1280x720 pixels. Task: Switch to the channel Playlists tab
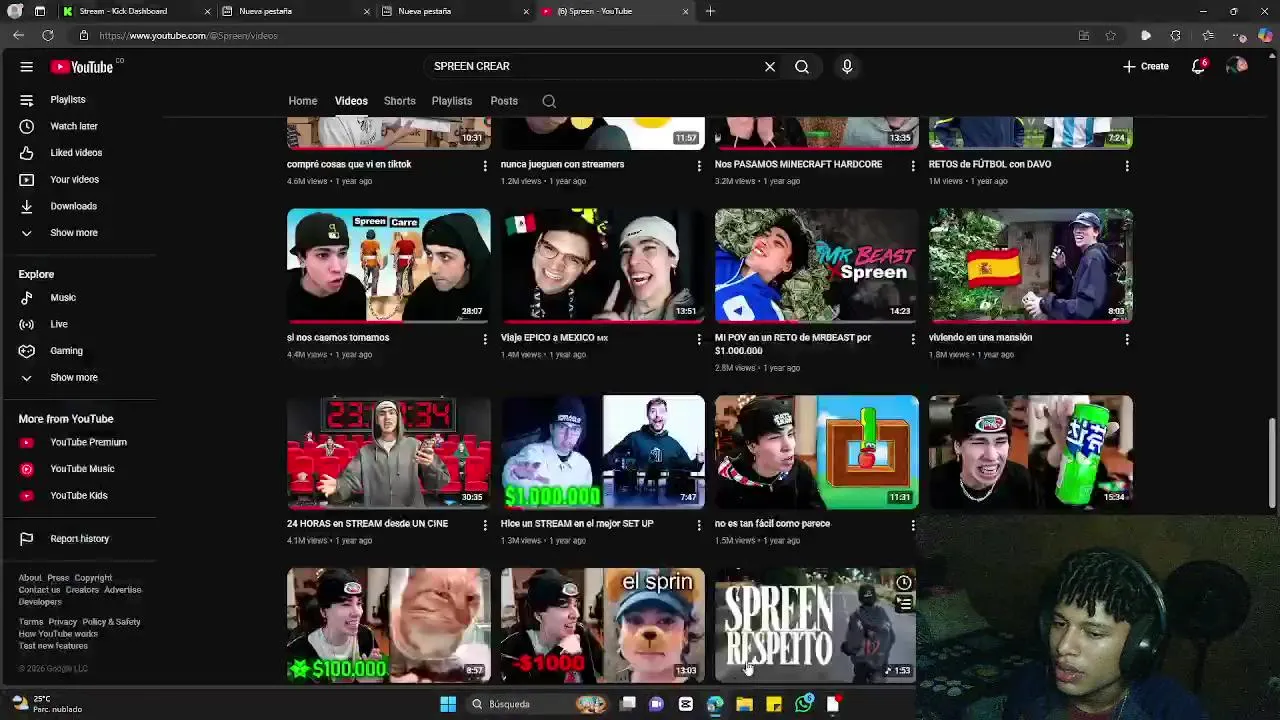tap(452, 101)
